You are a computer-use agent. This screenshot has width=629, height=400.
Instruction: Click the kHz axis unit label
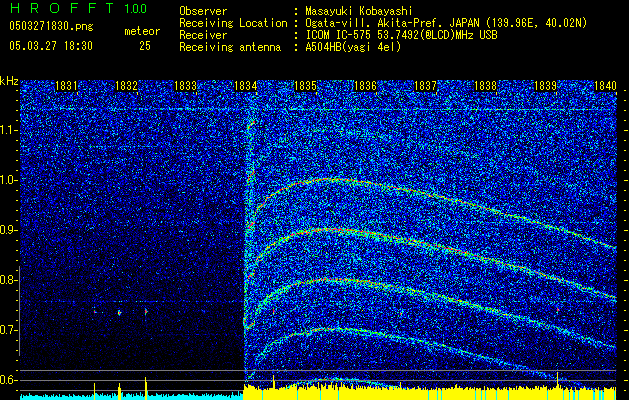(9, 81)
